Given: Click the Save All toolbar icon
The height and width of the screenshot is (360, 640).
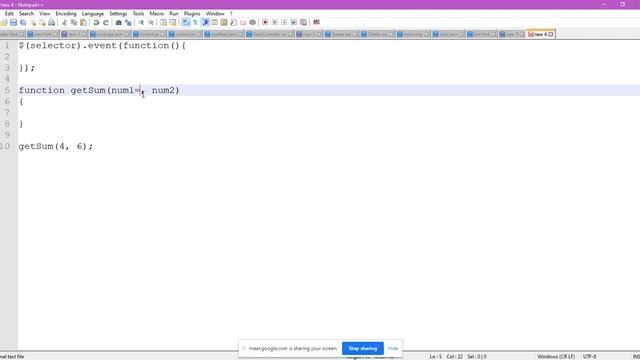Looking at the screenshot, I should click(23, 22).
